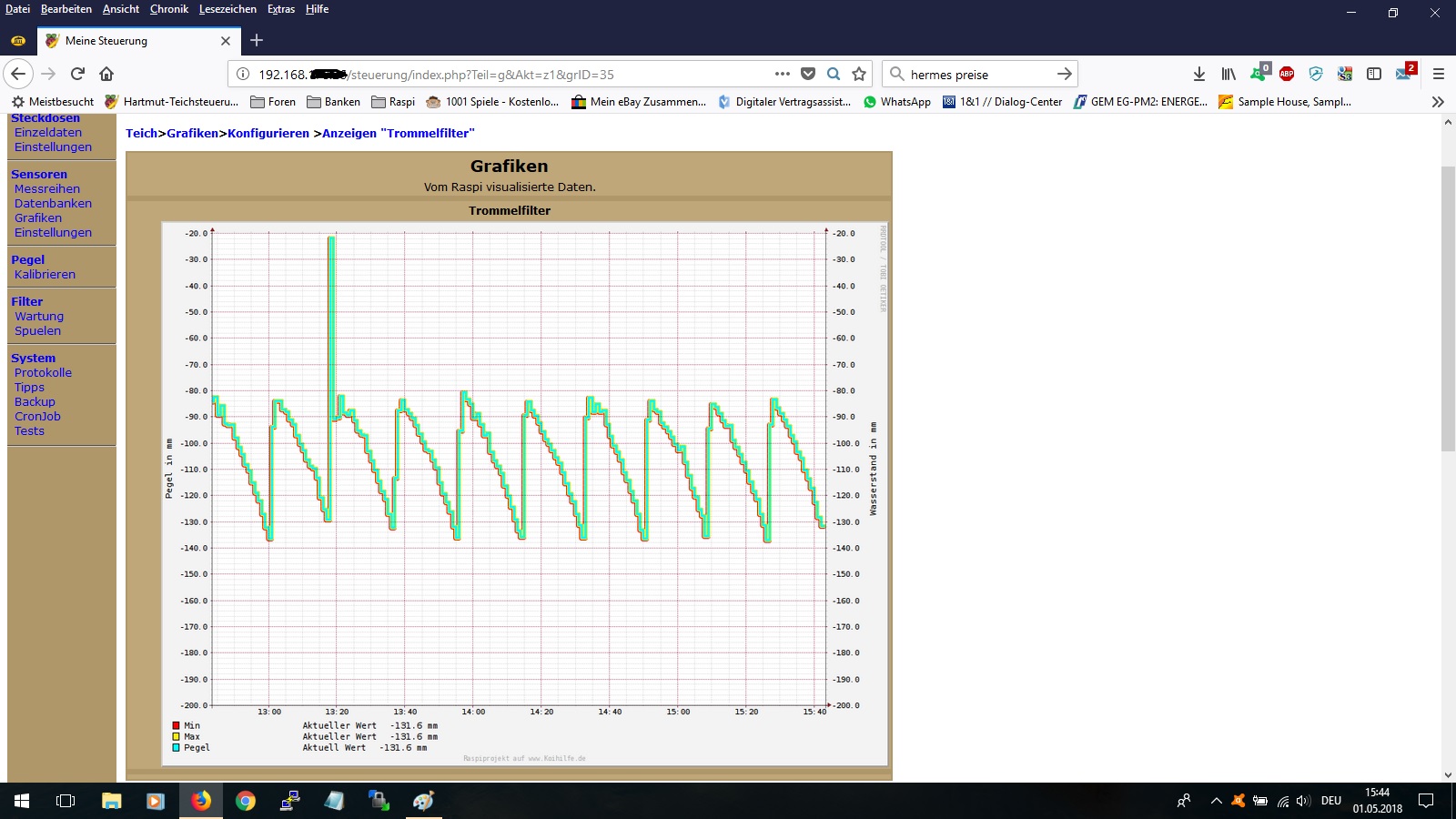
Task: Show hidden system tray icons
Action: coord(1216,801)
